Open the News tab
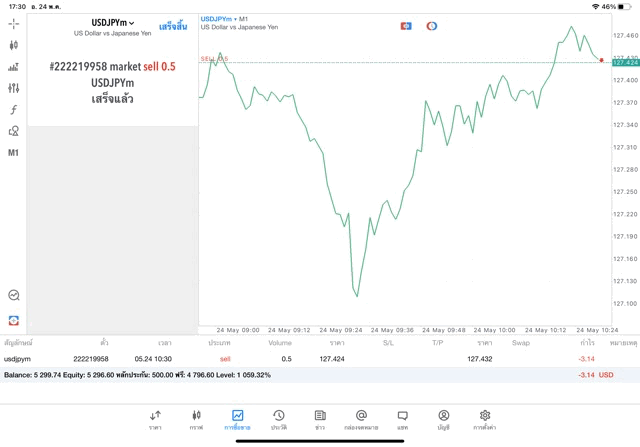This screenshot has height=447, width=640. [320, 419]
